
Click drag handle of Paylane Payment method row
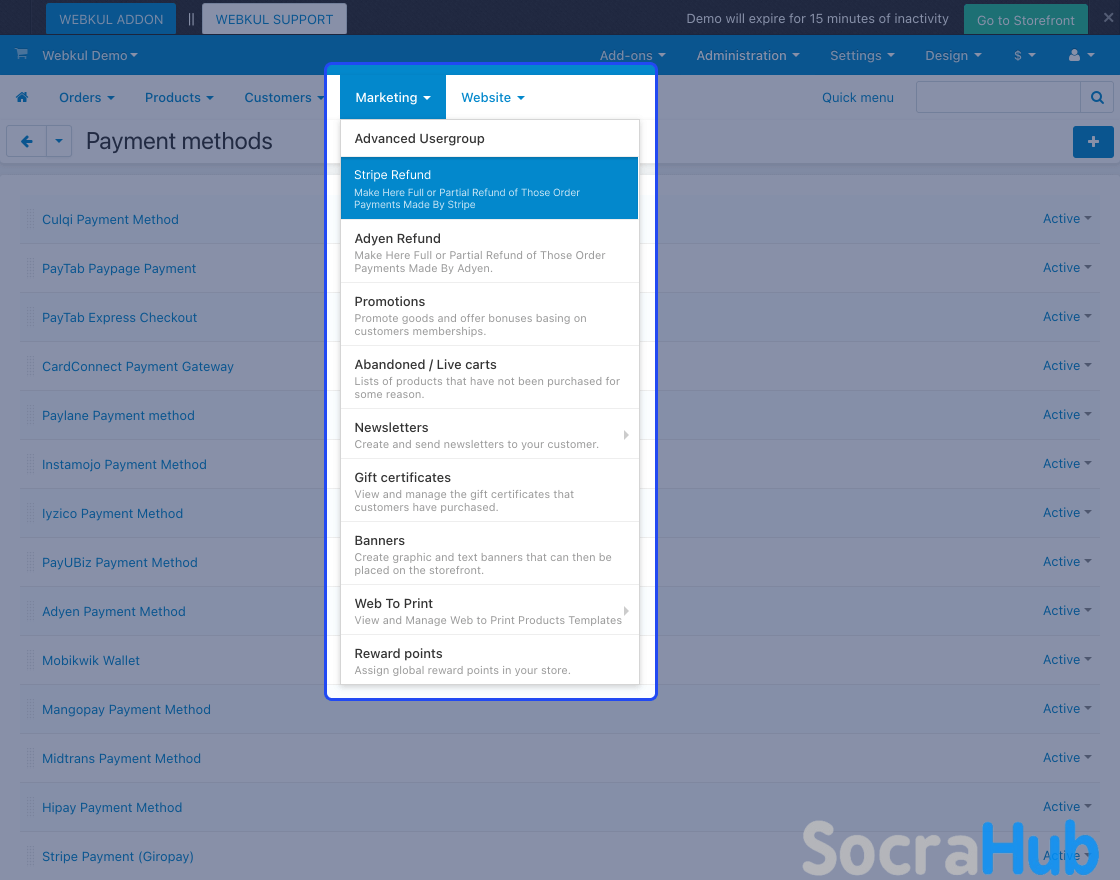(30, 415)
